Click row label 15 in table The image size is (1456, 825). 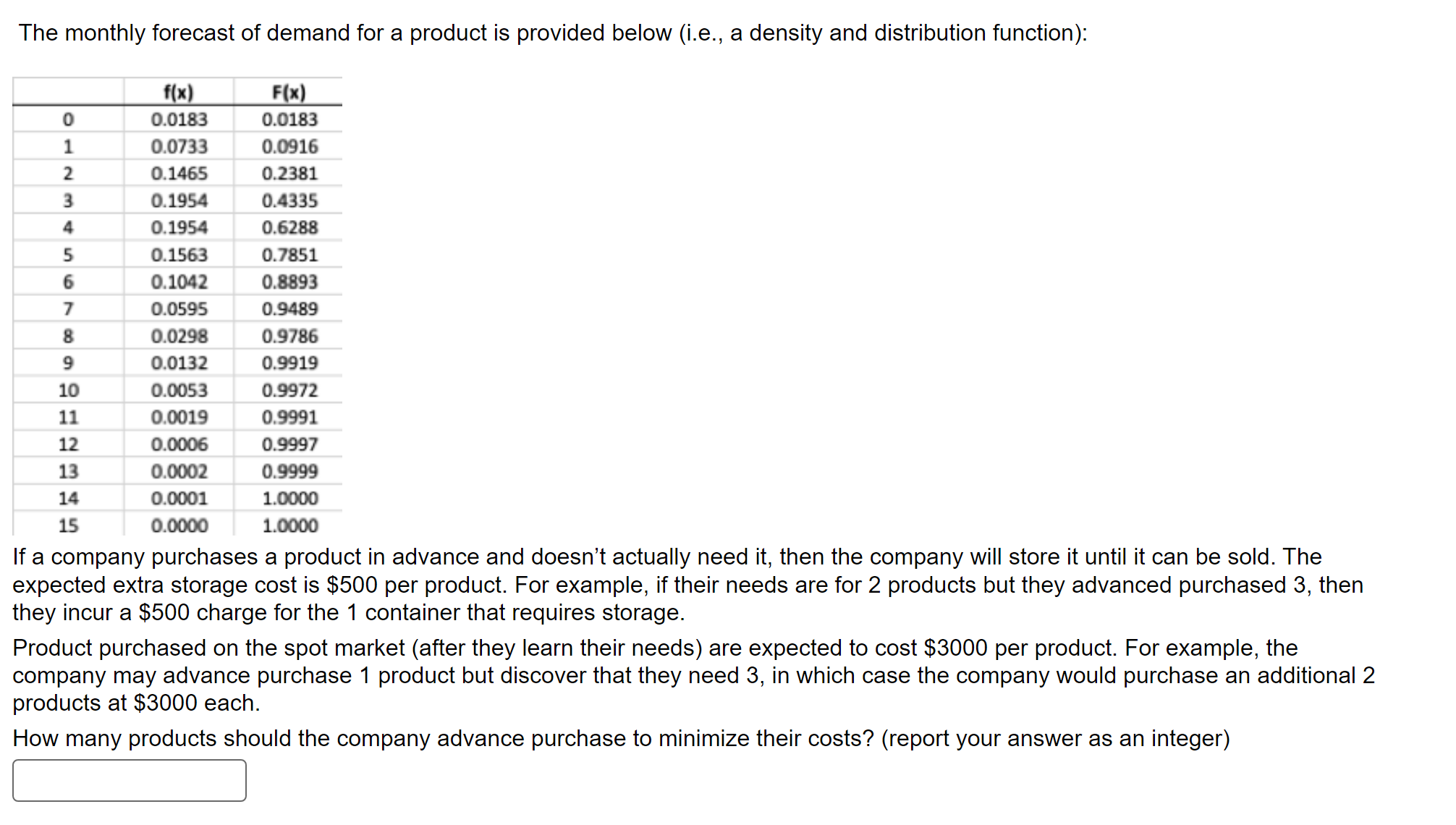tap(68, 526)
